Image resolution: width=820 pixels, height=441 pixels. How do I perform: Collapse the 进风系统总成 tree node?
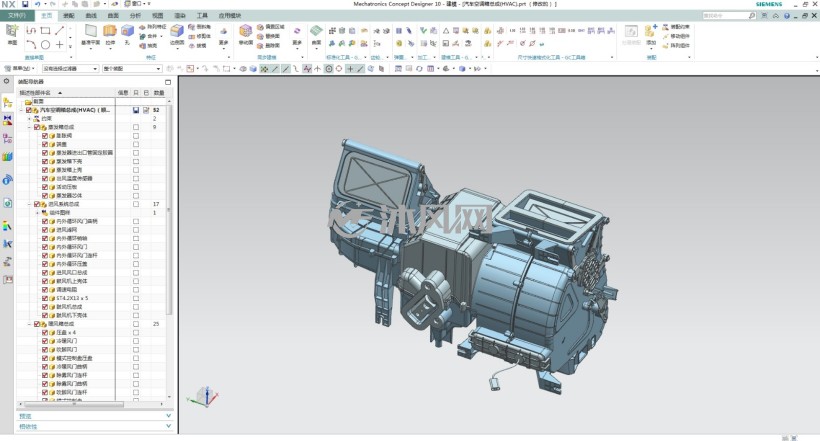(x=29, y=204)
